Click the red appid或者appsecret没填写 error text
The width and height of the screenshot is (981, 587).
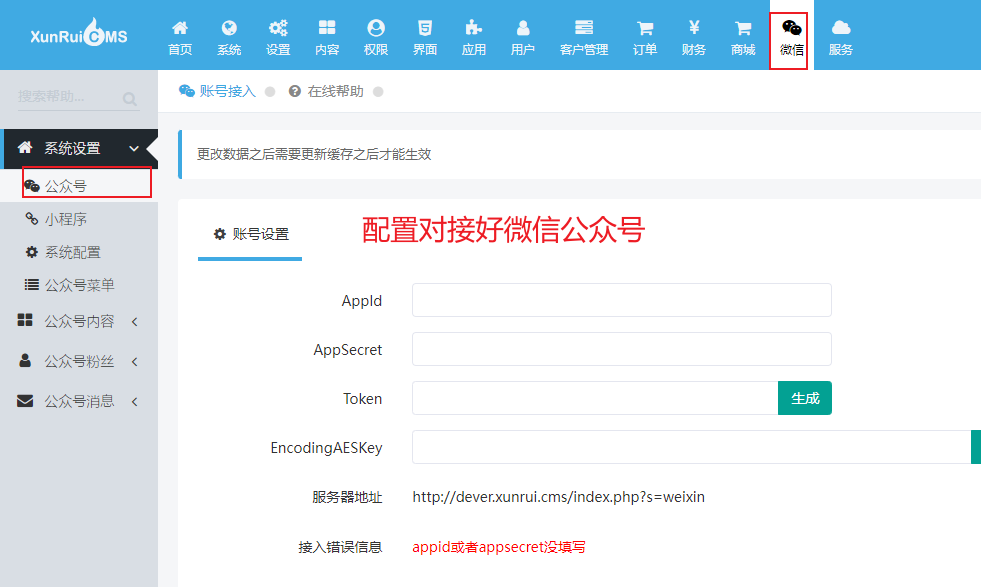[x=499, y=547]
